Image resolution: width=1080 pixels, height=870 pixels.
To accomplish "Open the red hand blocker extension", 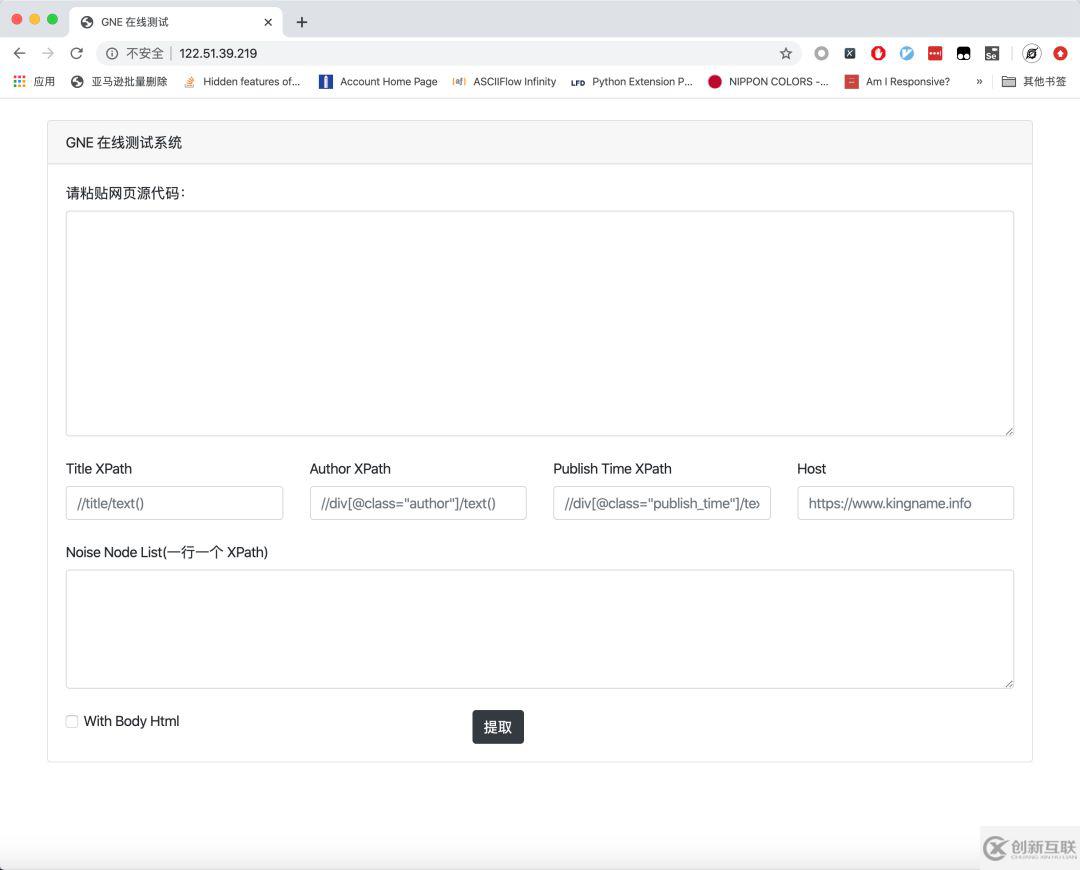I will pyautogui.click(x=878, y=53).
